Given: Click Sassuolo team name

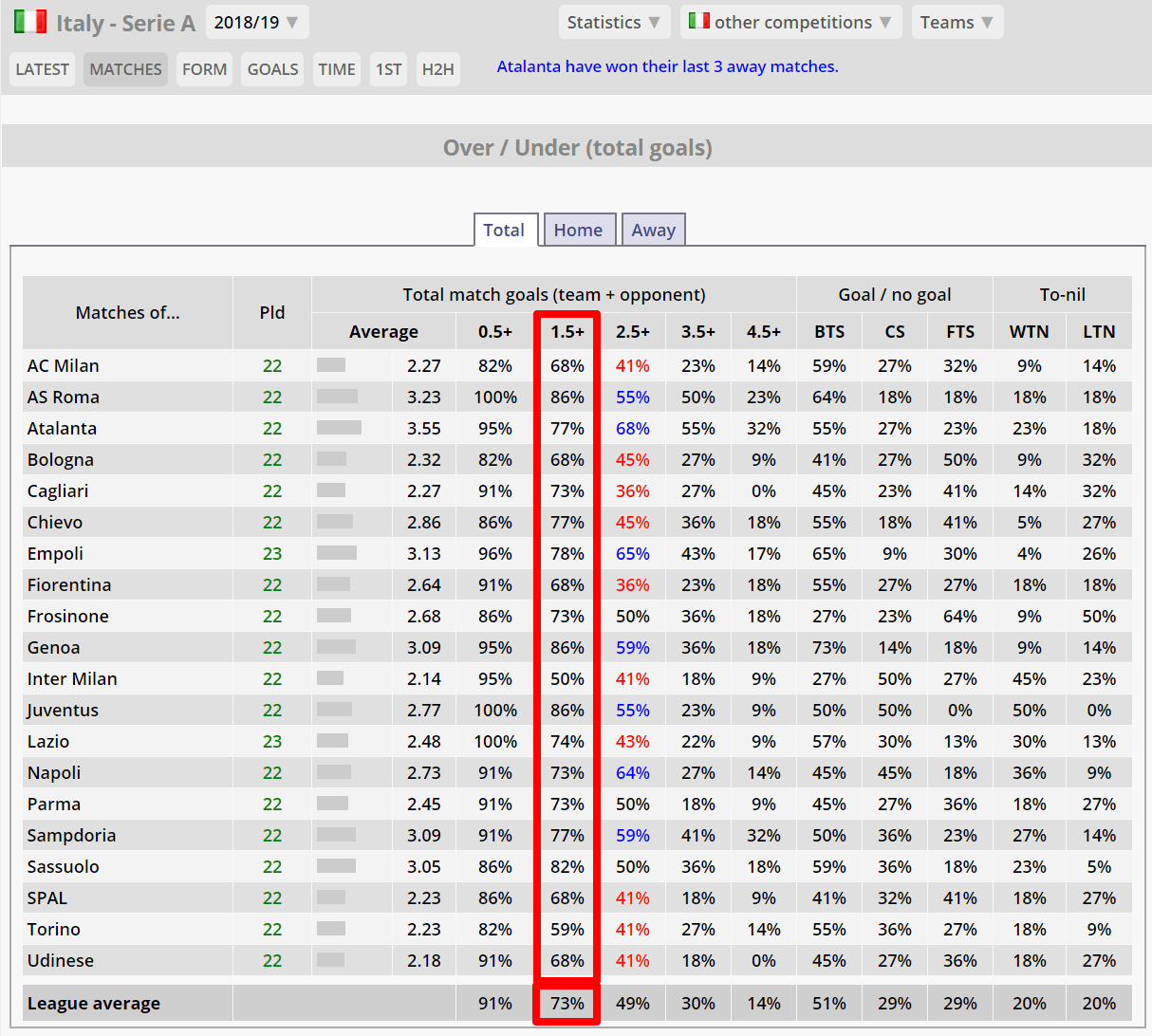Looking at the screenshot, I should click(63, 866).
